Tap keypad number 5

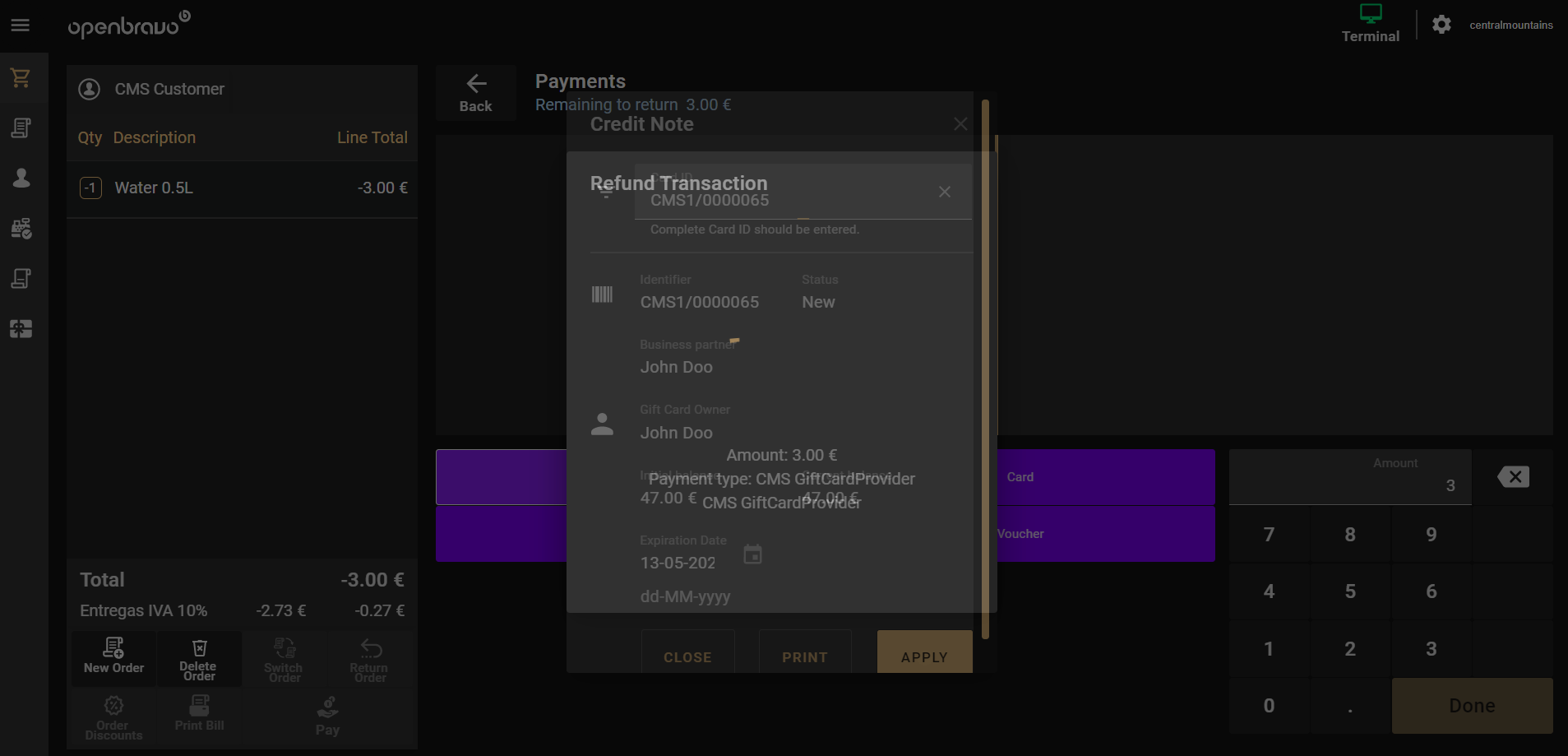pyautogui.click(x=1350, y=591)
